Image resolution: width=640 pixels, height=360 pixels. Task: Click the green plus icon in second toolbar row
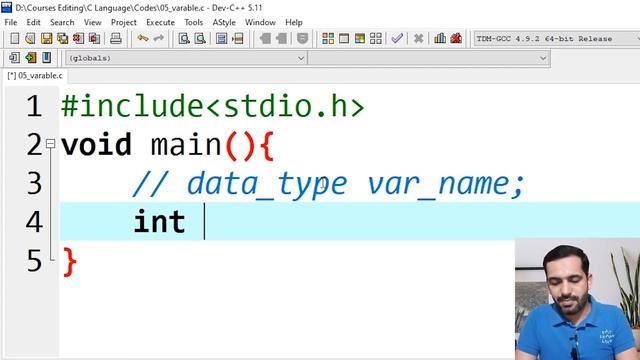click(30, 58)
